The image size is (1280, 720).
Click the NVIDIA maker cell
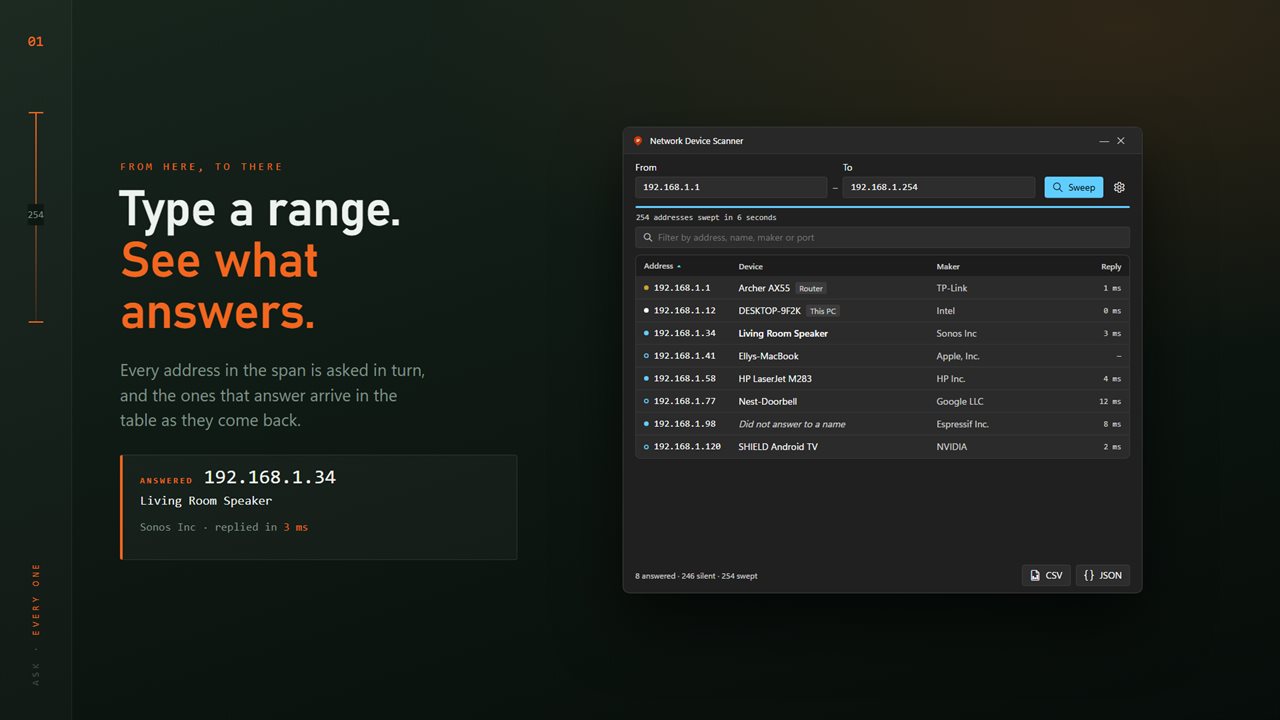pos(952,446)
